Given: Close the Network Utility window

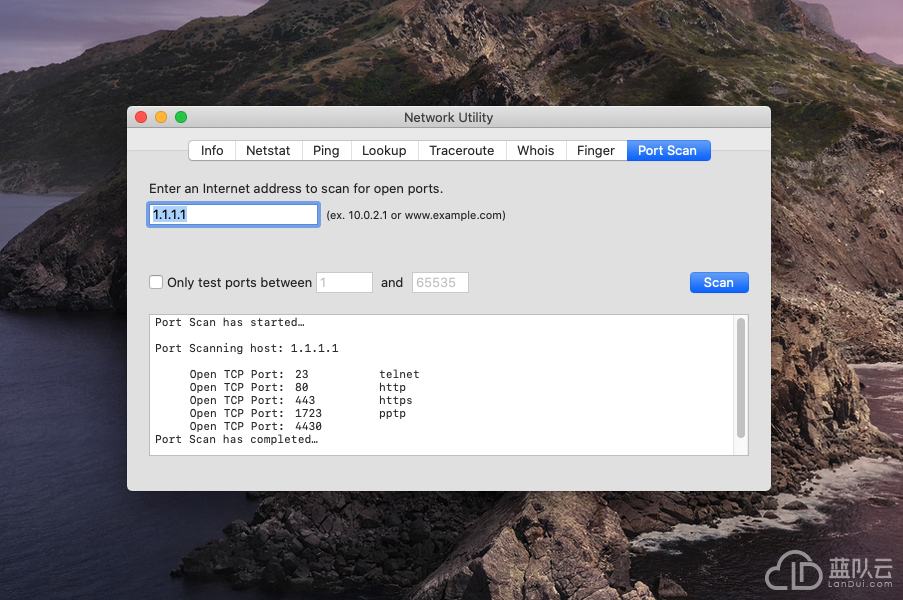Looking at the screenshot, I should [141, 117].
